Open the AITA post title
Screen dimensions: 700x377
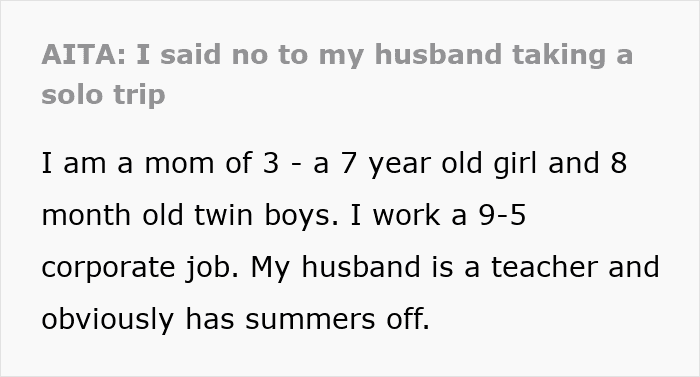point(337,74)
